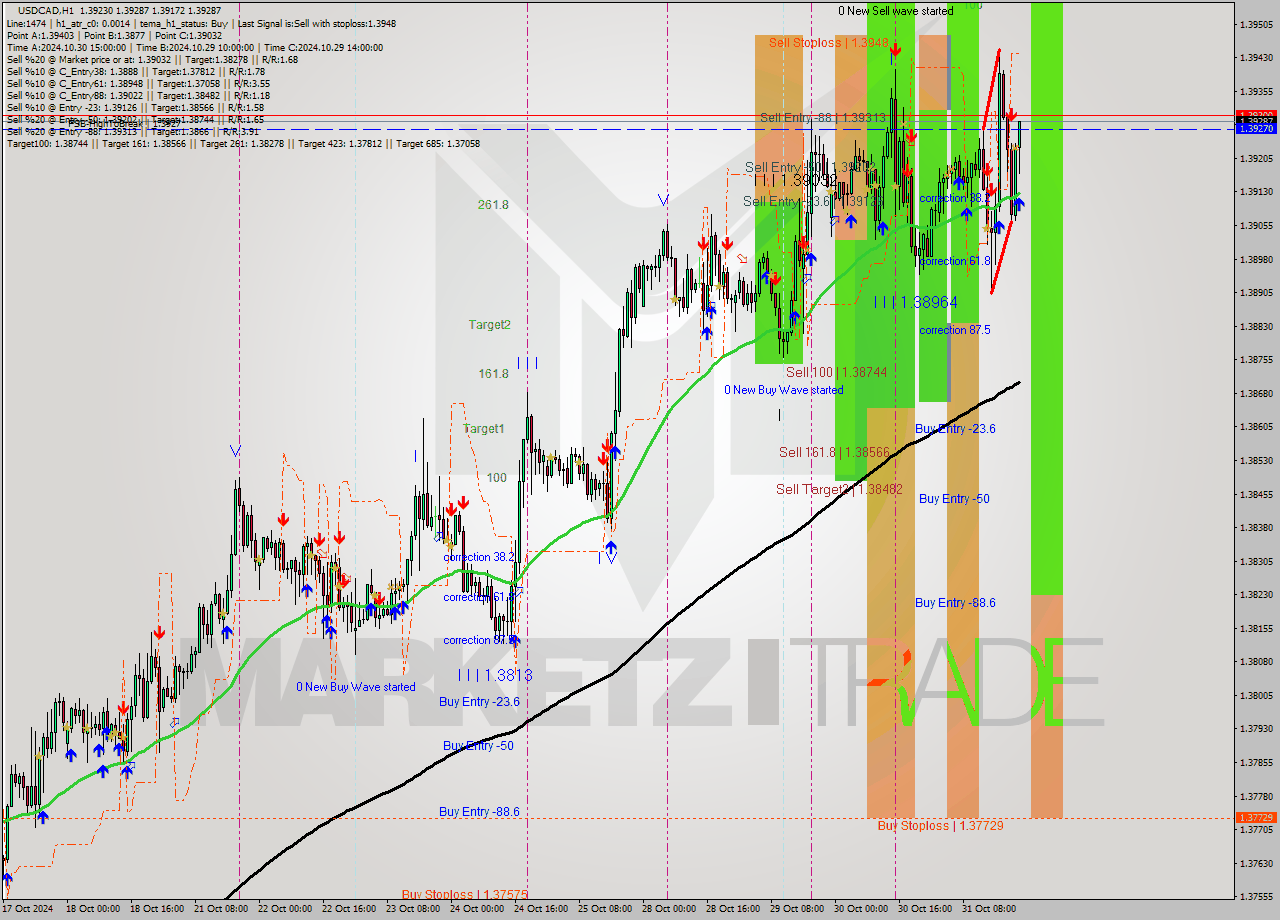Click the 'Sell Target2 | 1.38482' label
1280x920 pixels.
839,489
